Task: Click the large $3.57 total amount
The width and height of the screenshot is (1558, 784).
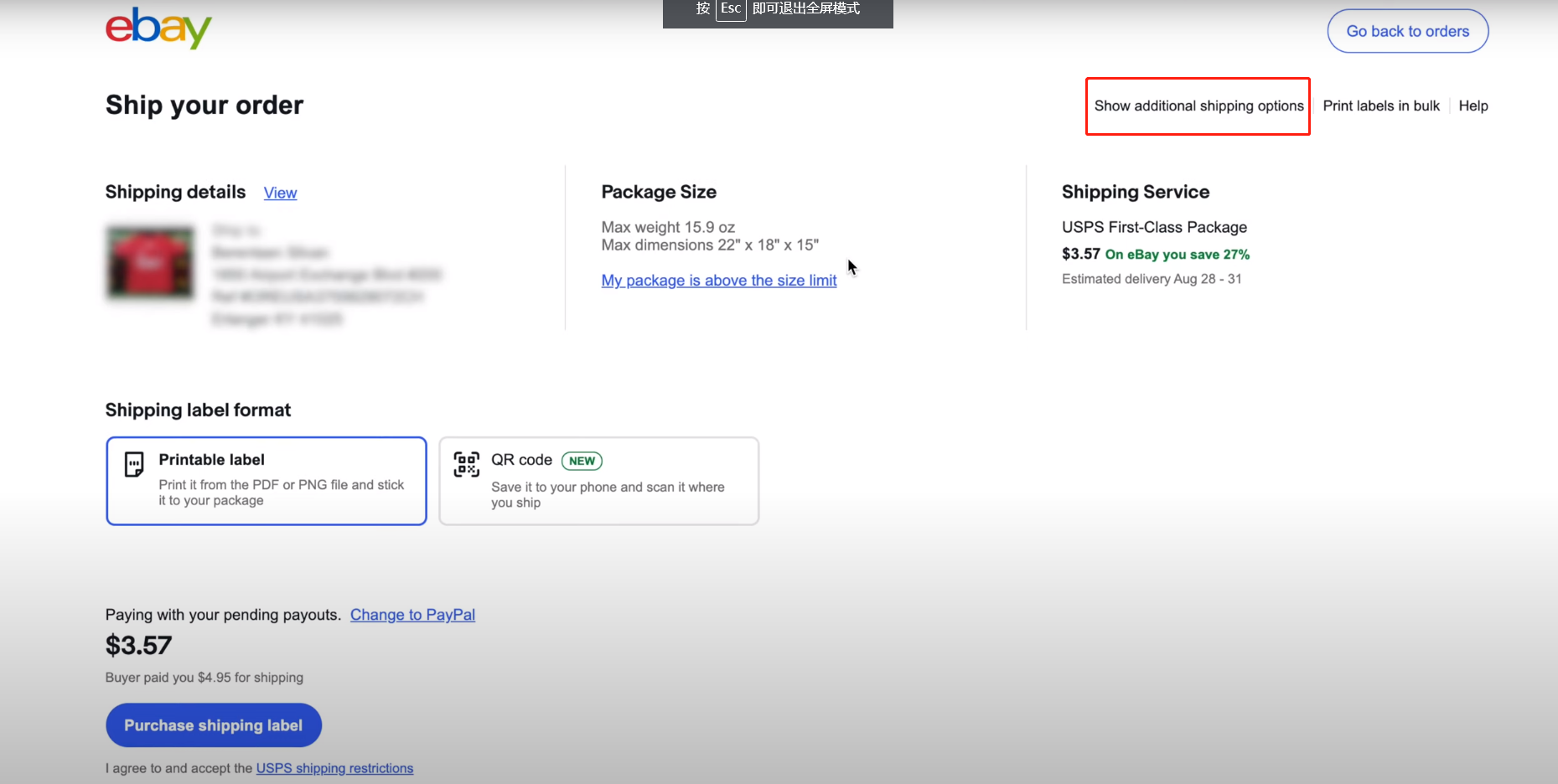Action: (x=138, y=645)
